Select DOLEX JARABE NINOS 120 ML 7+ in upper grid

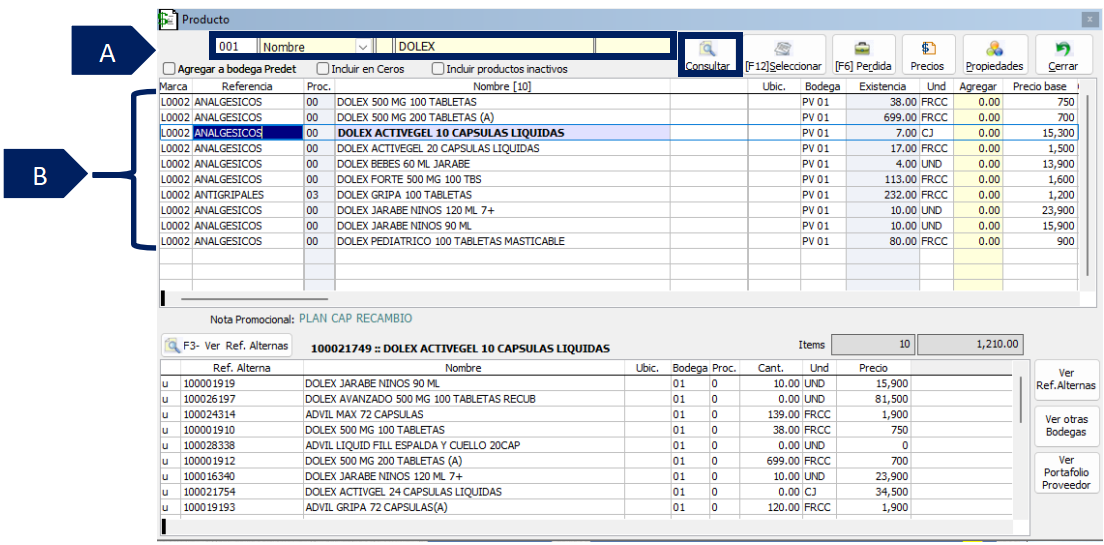point(618,211)
